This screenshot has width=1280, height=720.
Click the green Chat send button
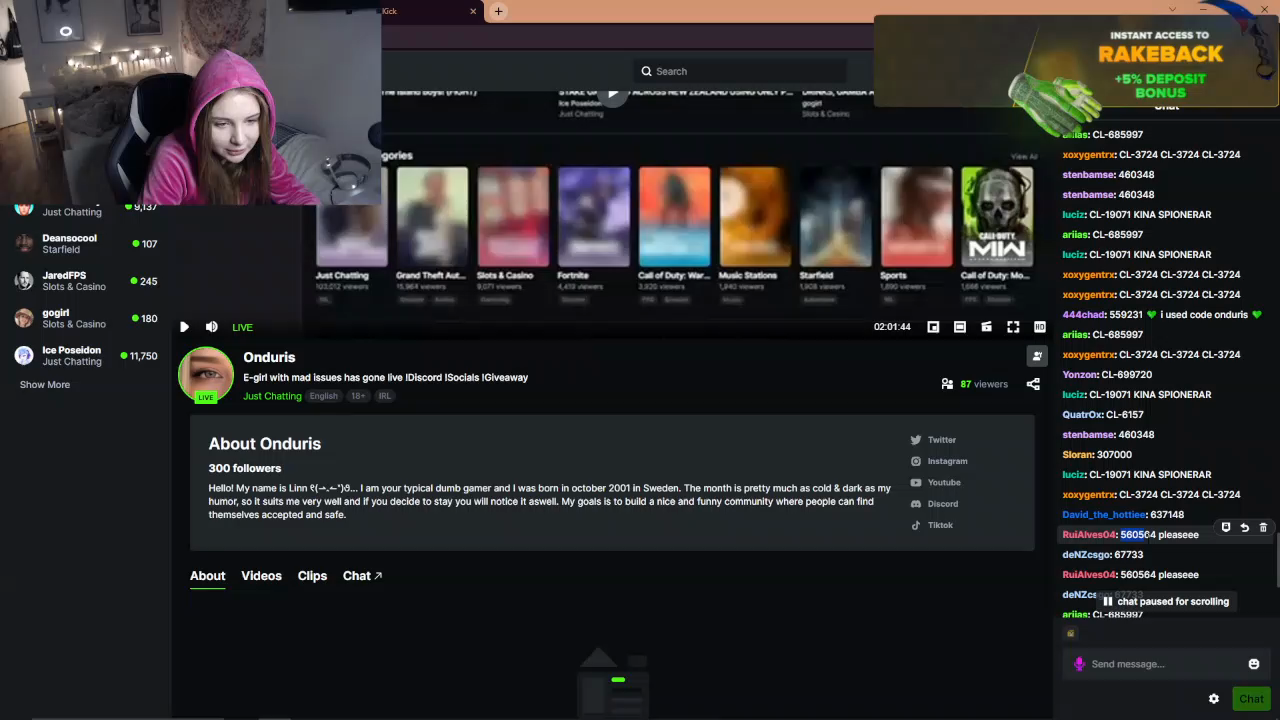click(x=1251, y=699)
